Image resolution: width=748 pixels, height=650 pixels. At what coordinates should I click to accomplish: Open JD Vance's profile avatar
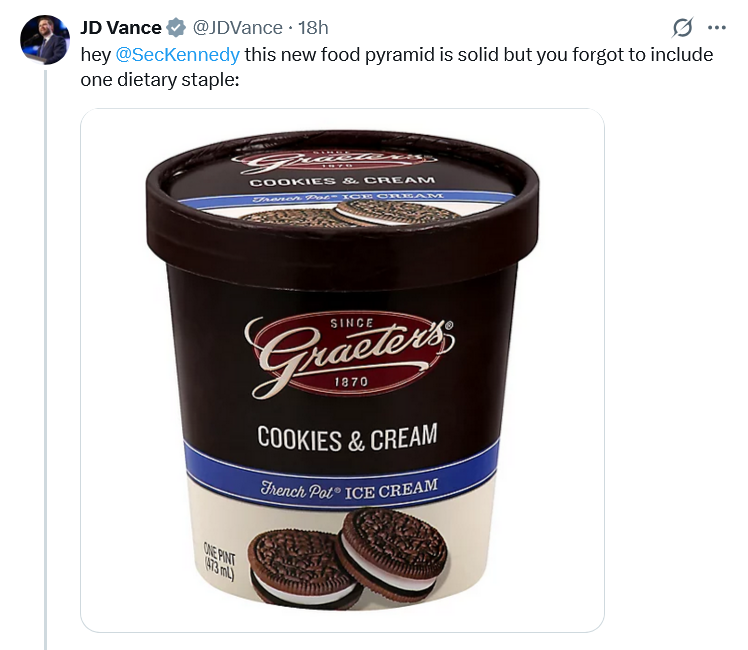45,40
